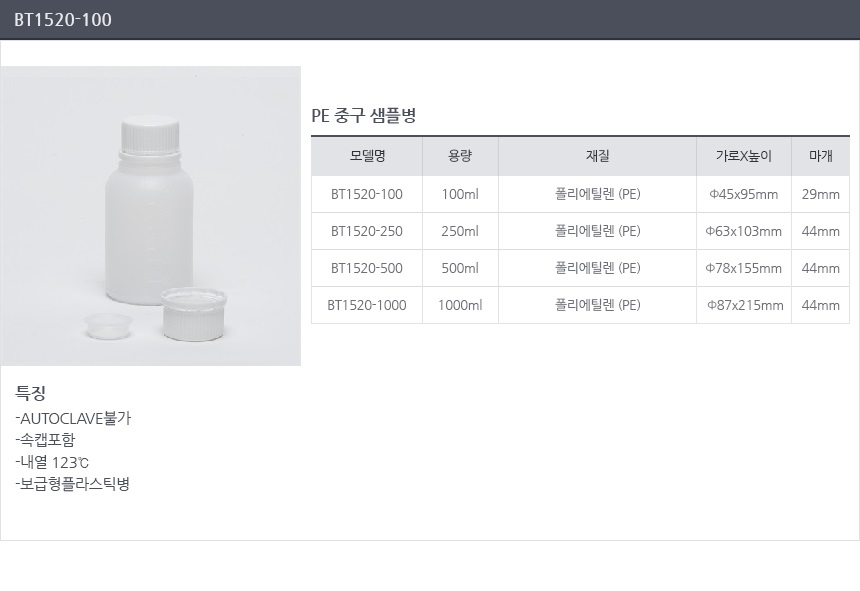Viewport: 860px width, 591px height.
Task: Click the BT1520-100 title in header bar
Action: click(x=63, y=20)
